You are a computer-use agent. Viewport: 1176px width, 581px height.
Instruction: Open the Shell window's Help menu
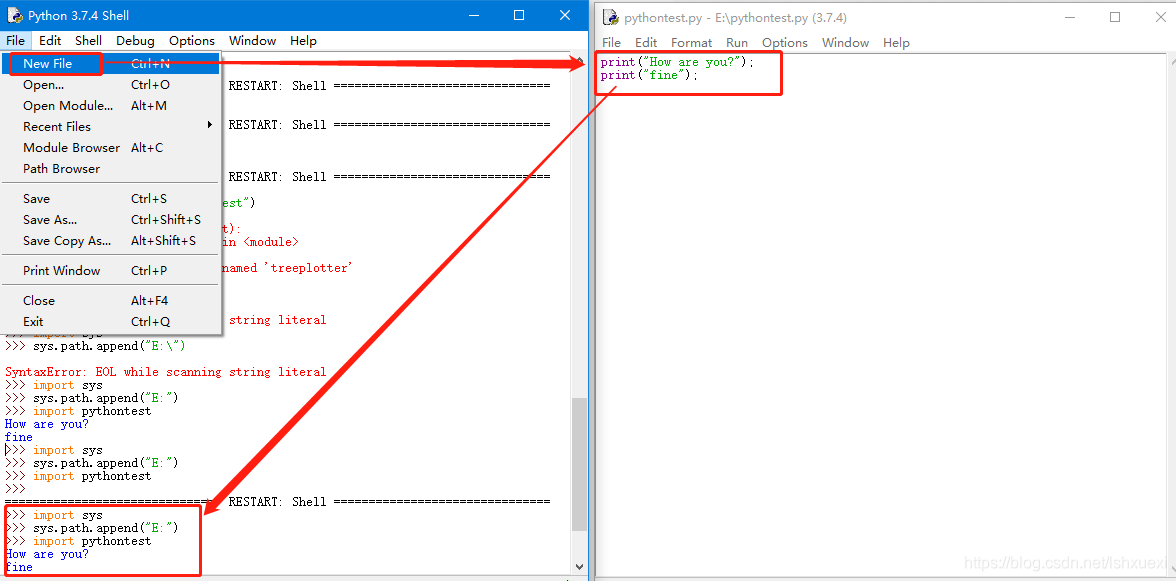[x=303, y=40]
